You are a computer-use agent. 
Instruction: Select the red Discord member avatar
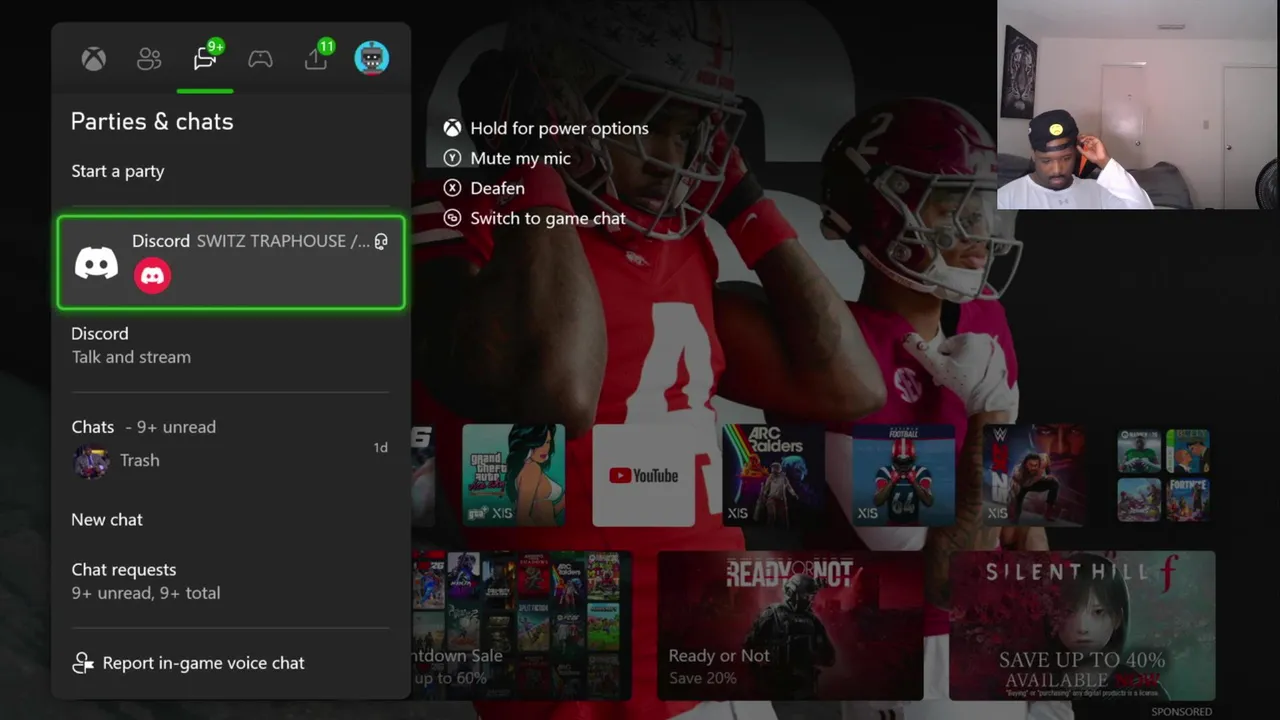(x=153, y=275)
